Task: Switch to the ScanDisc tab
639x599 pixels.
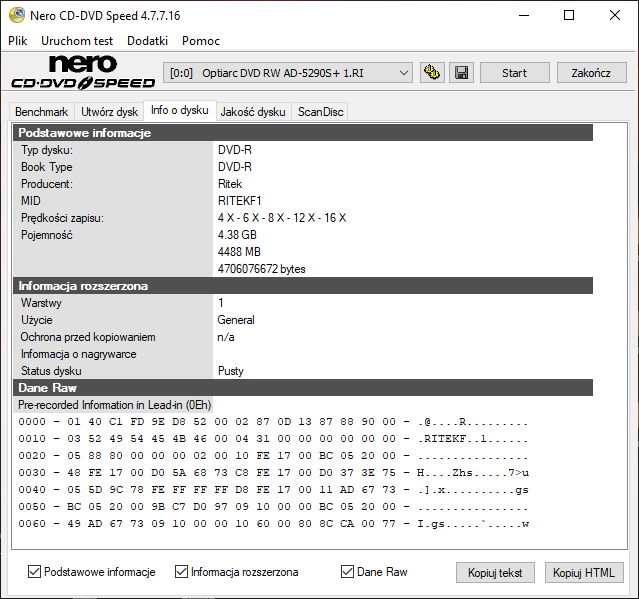Action: (320, 112)
